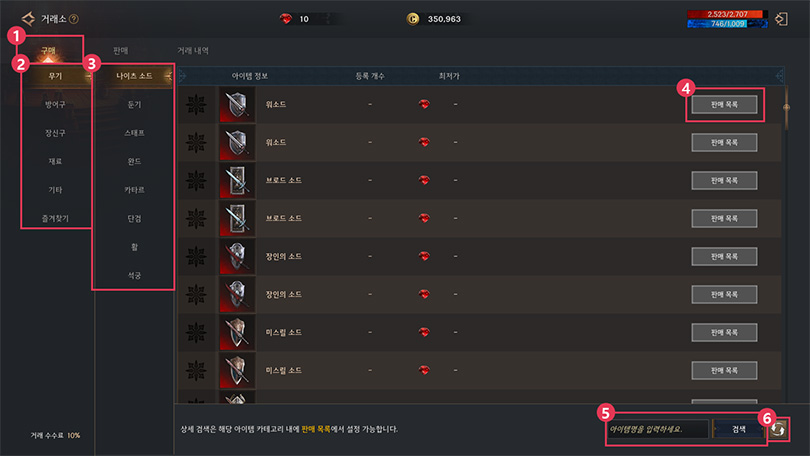Click the refresh icon beside 검색 button
The width and height of the screenshot is (810, 456).
click(x=778, y=429)
